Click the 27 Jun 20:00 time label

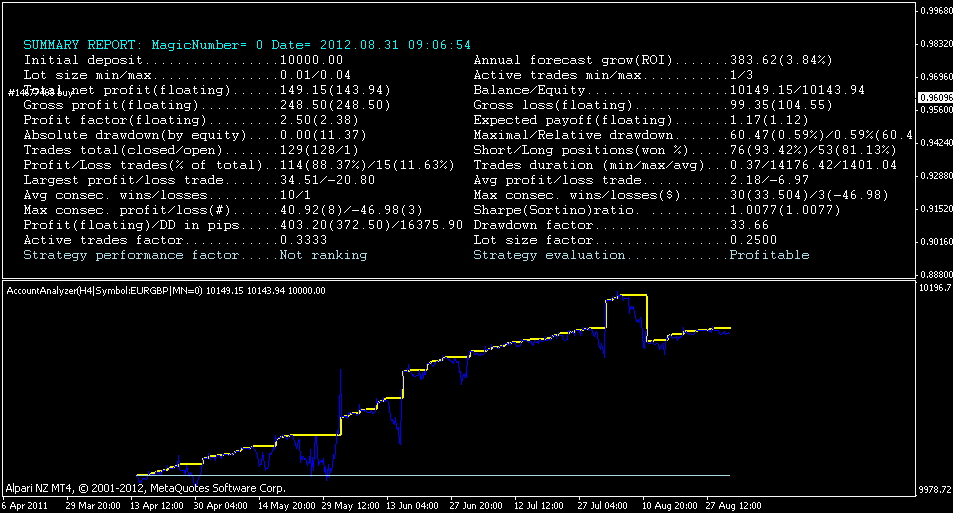476,506
